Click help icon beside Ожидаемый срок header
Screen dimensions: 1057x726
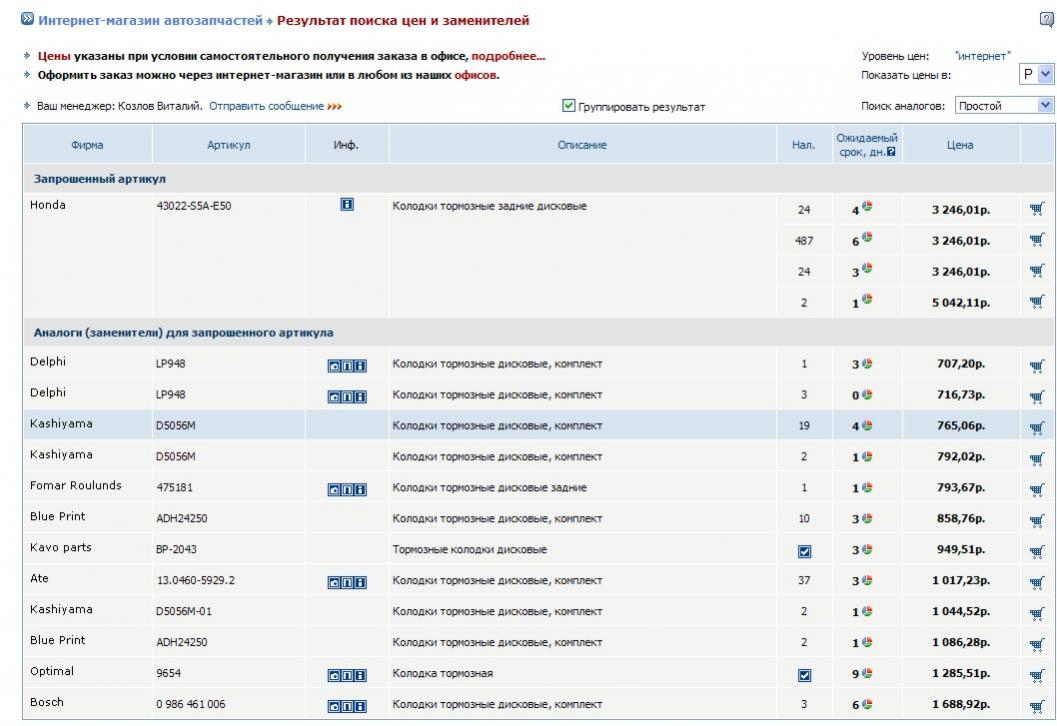click(891, 152)
